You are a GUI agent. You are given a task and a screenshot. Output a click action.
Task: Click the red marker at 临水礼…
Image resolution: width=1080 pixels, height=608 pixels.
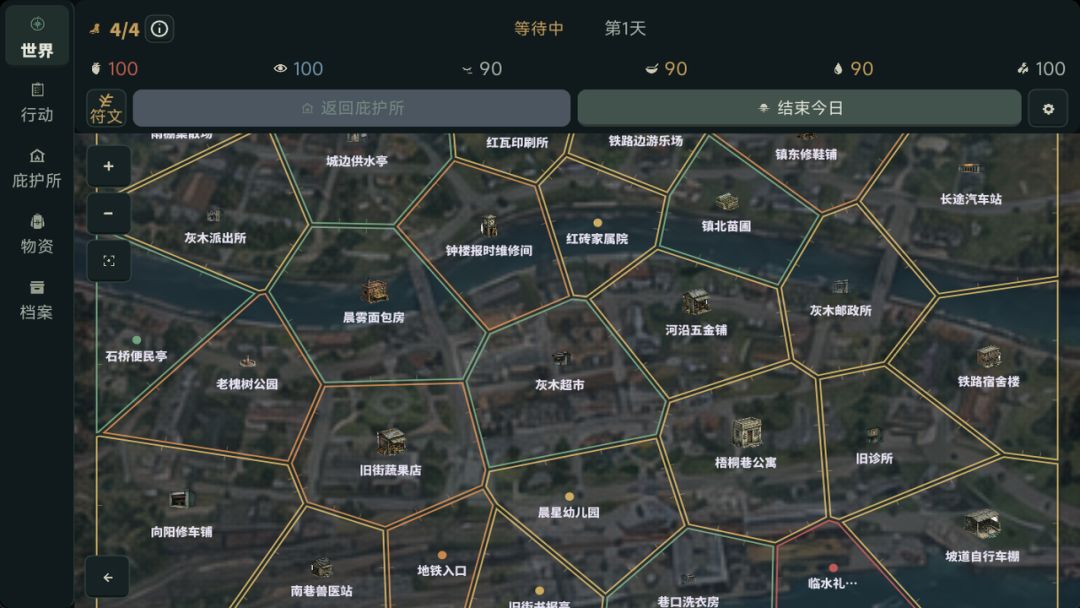click(x=833, y=568)
